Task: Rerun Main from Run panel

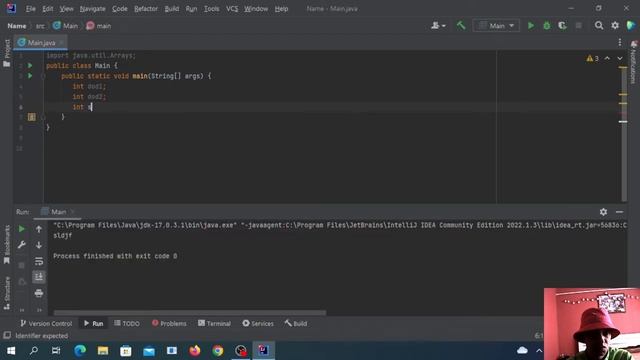Action: coord(22,229)
